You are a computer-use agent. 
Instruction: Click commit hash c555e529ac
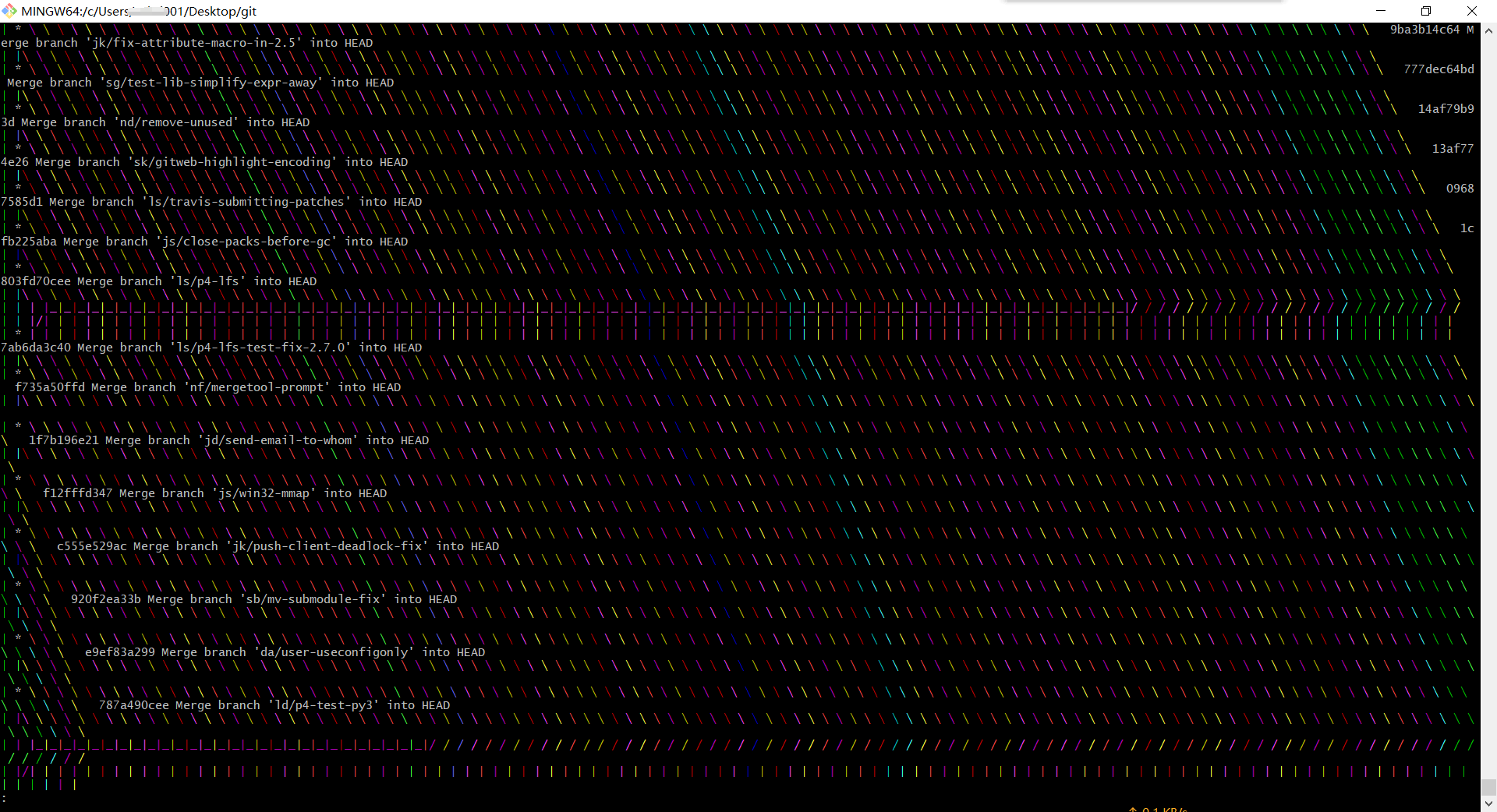(92, 546)
